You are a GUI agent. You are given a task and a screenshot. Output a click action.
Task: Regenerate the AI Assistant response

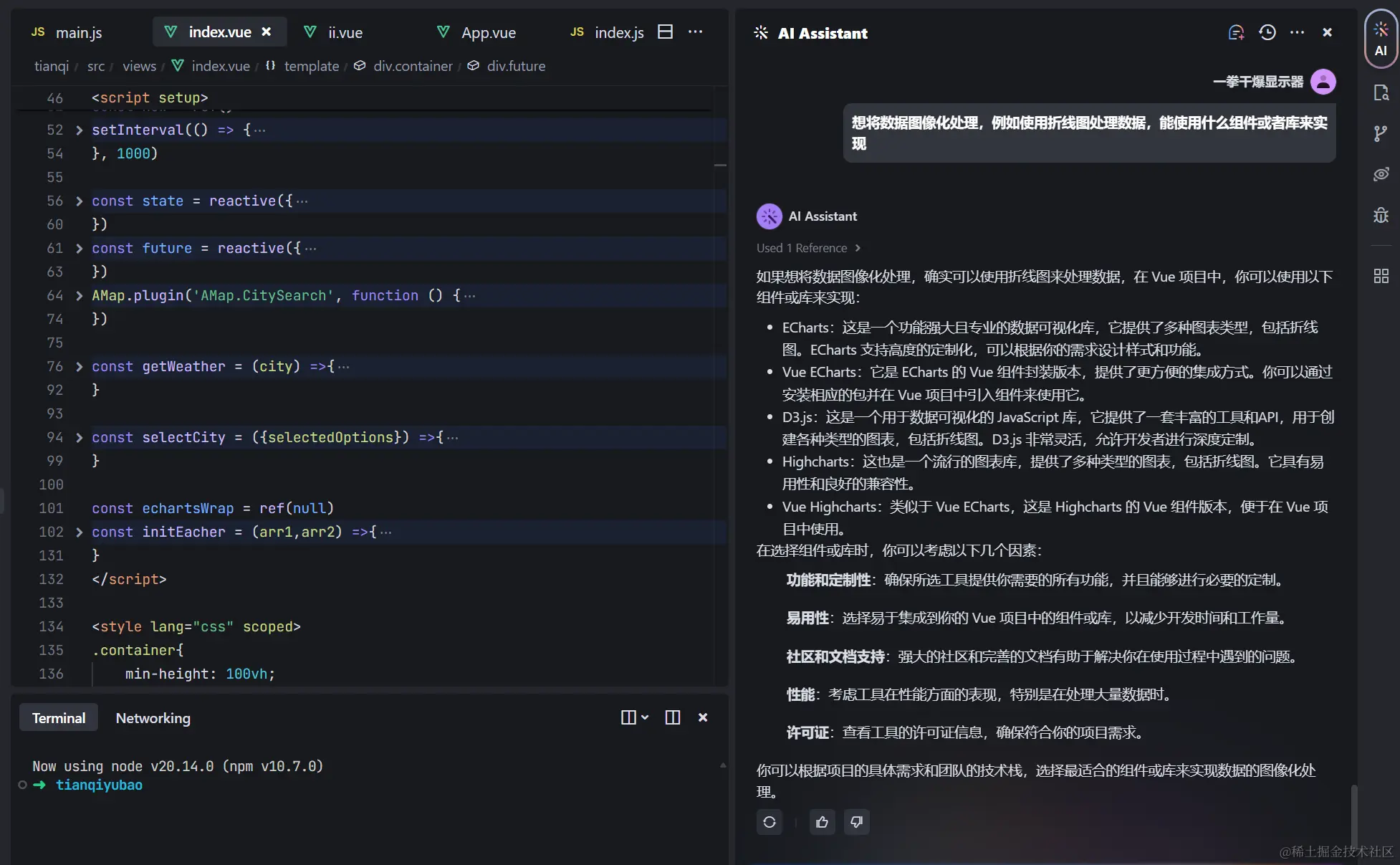pyautogui.click(x=769, y=822)
